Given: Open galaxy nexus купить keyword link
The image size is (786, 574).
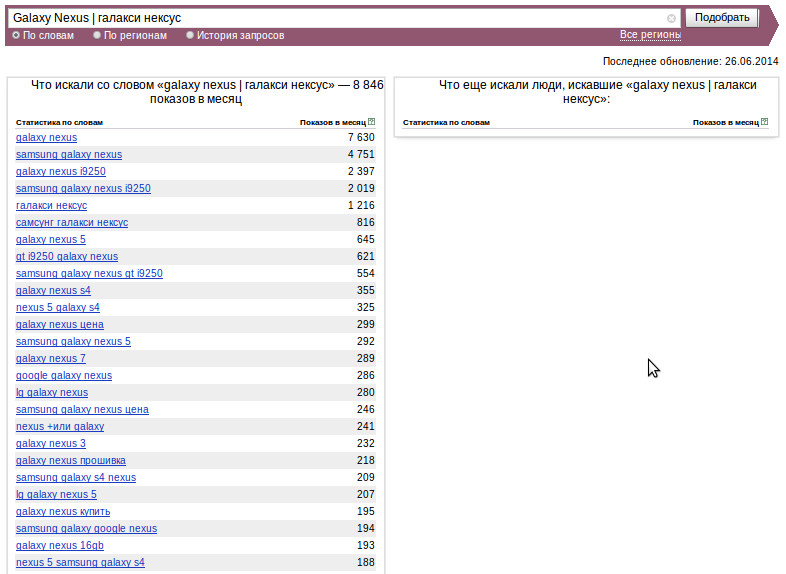Looking at the screenshot, I should pyautogui.click(x=63, y=512).
